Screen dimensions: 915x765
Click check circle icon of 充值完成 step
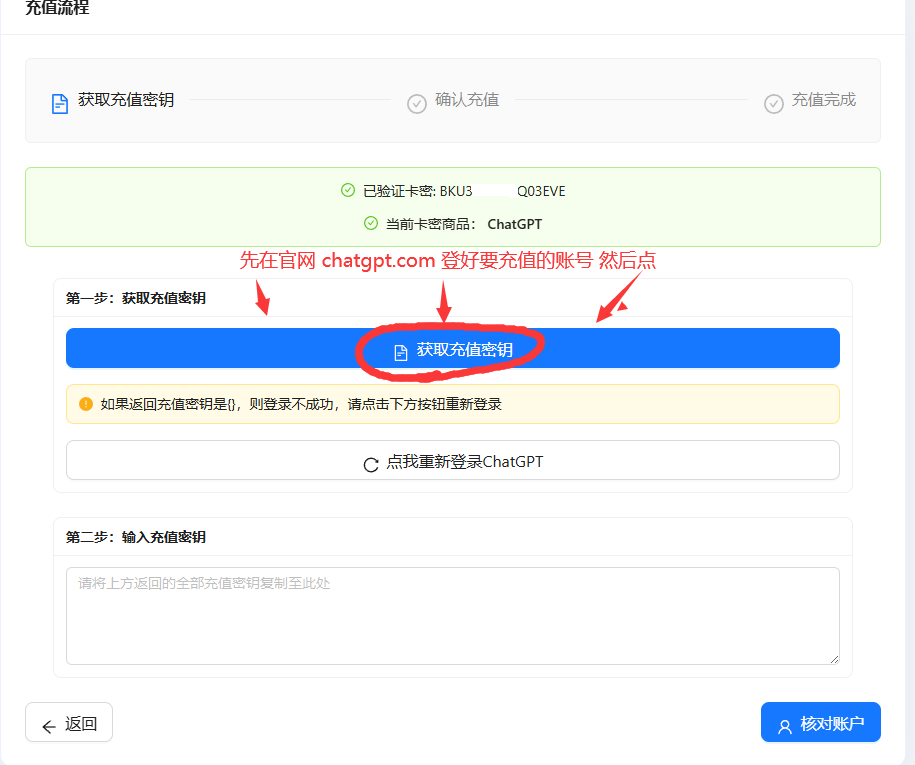click(774, 104)
